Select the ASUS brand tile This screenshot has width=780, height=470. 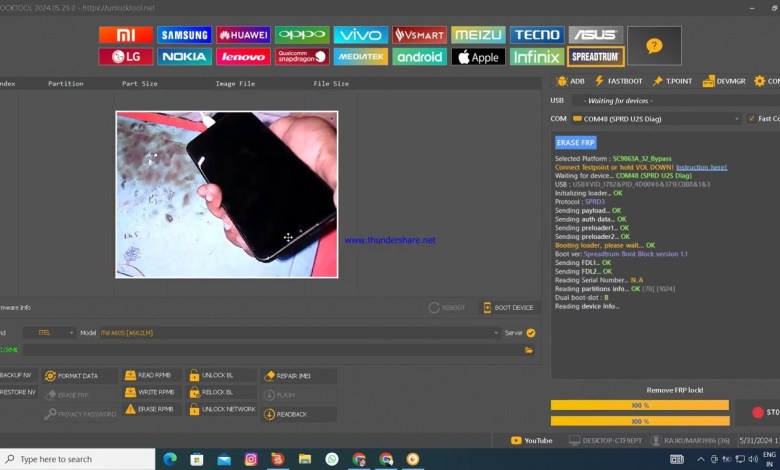595,35
